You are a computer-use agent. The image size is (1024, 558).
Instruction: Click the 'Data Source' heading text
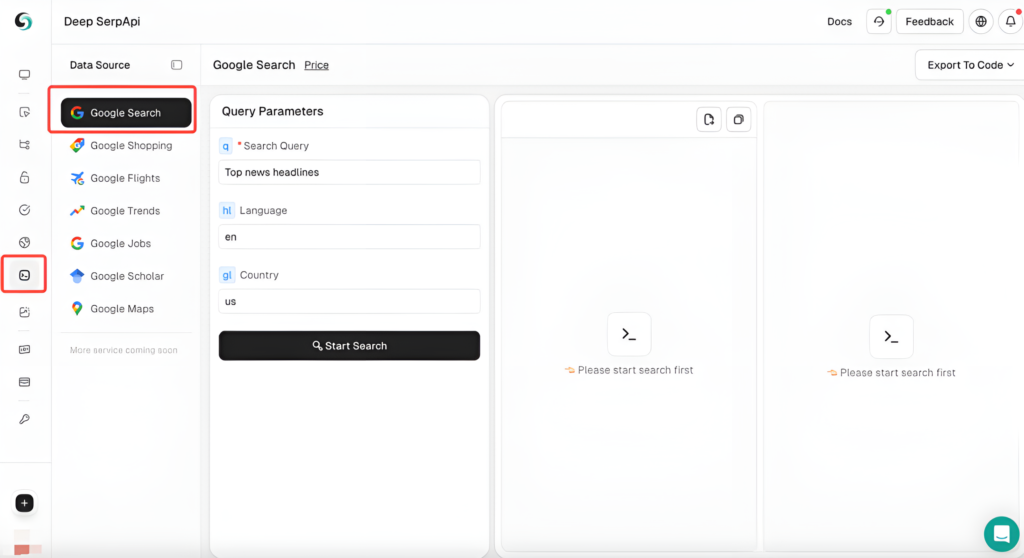click(x=100, y=65)
